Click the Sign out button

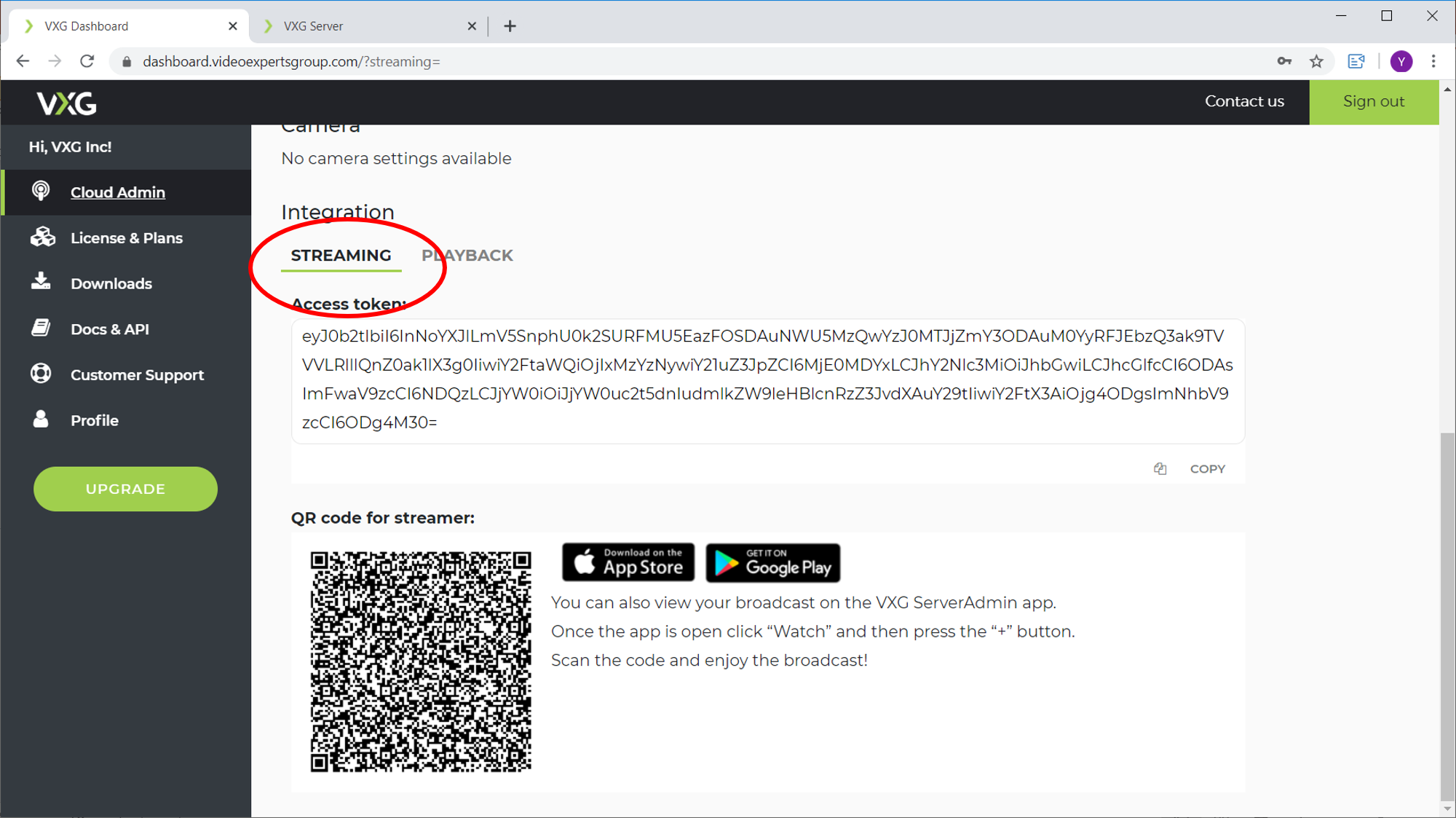(1373, 102)
